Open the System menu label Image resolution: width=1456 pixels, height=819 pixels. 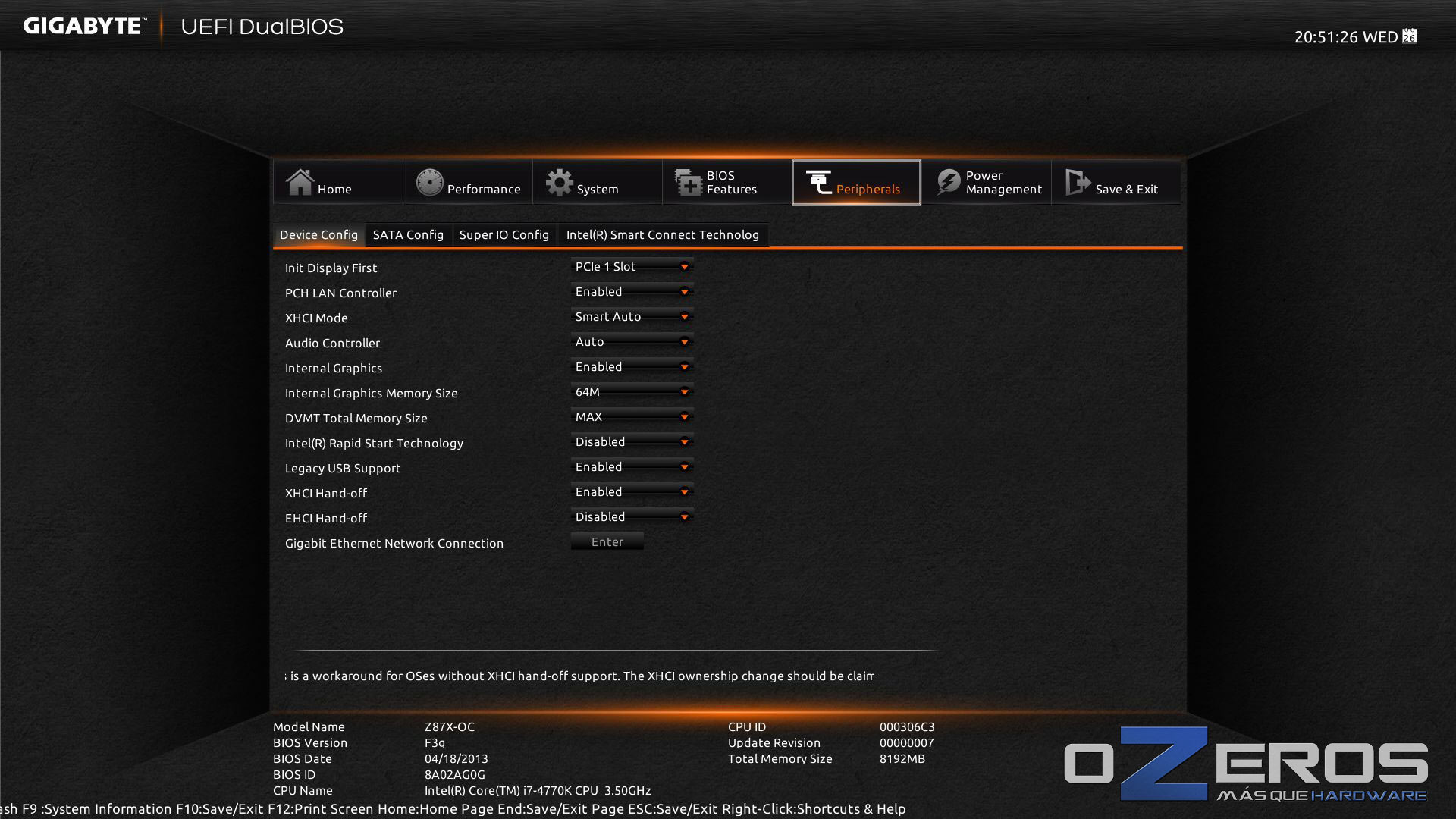click(598, 189)
